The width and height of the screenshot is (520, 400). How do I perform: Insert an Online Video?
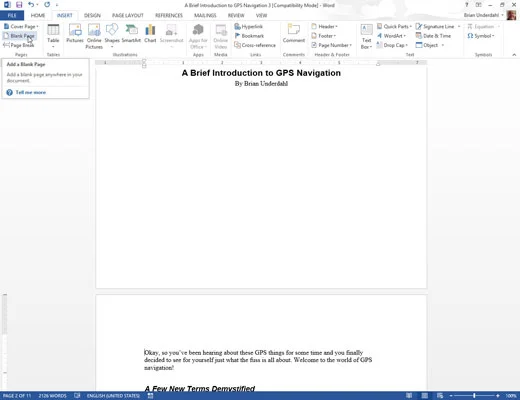click(221, 36)
